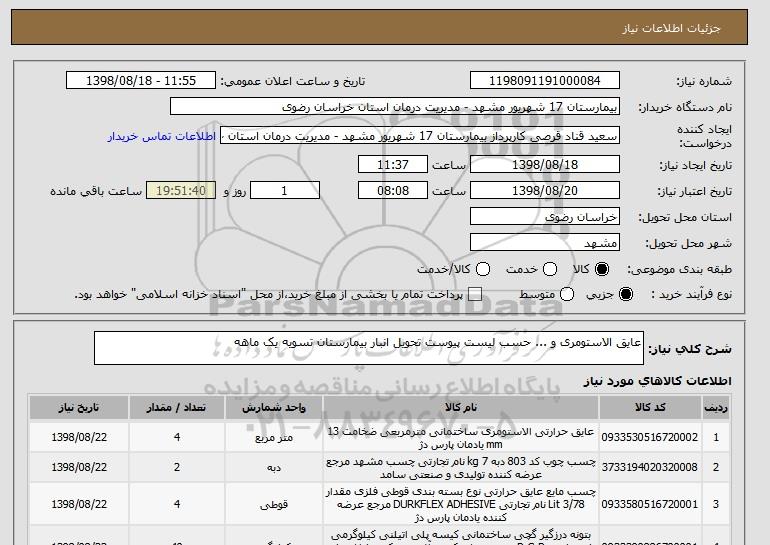The height and width of the screenshot is (545, 770).
Task: Select the جزیی purchase type radio
Action: 626,294
